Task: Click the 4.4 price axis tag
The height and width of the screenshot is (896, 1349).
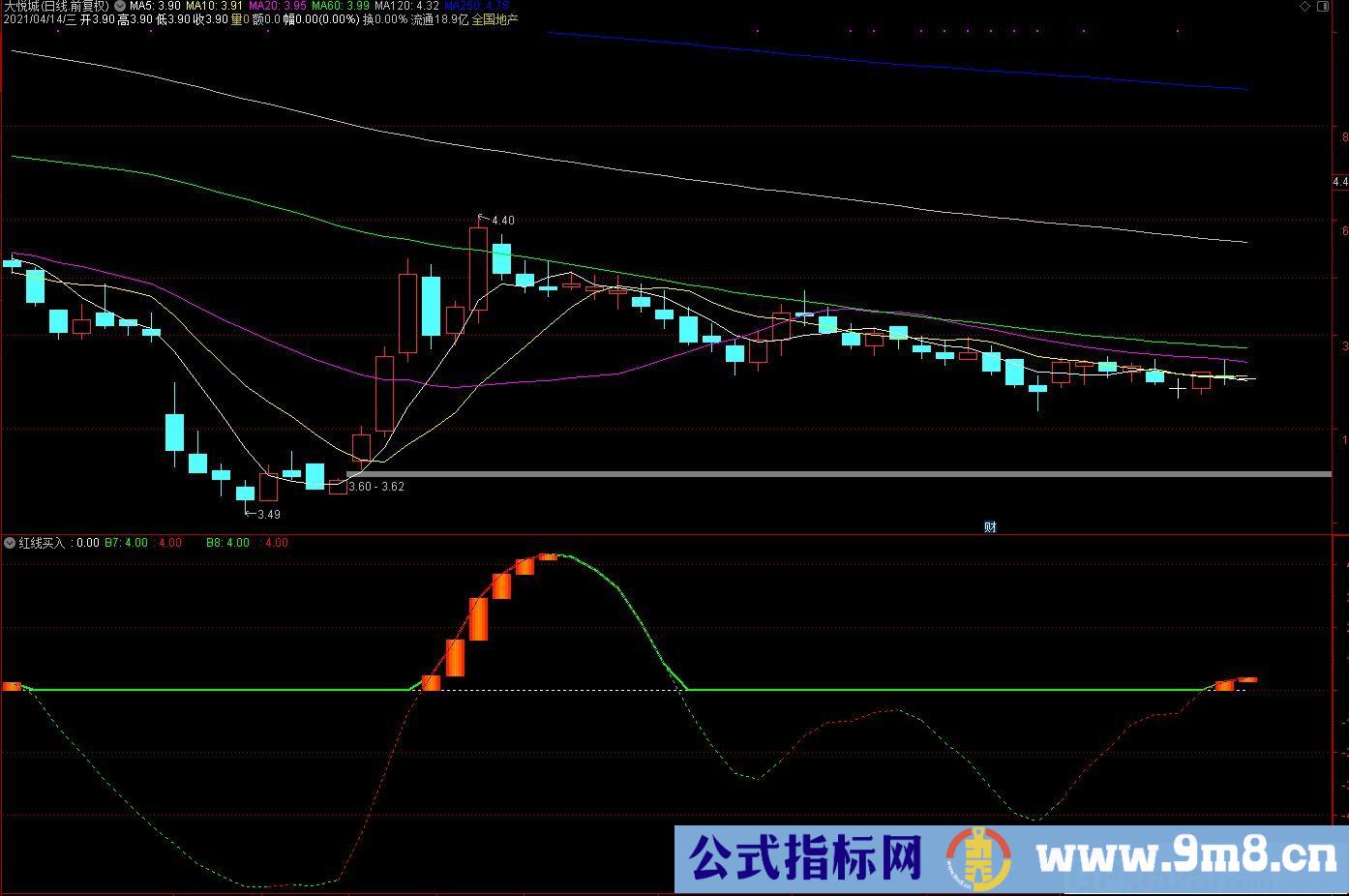Action: click(x=1340, y=182)
